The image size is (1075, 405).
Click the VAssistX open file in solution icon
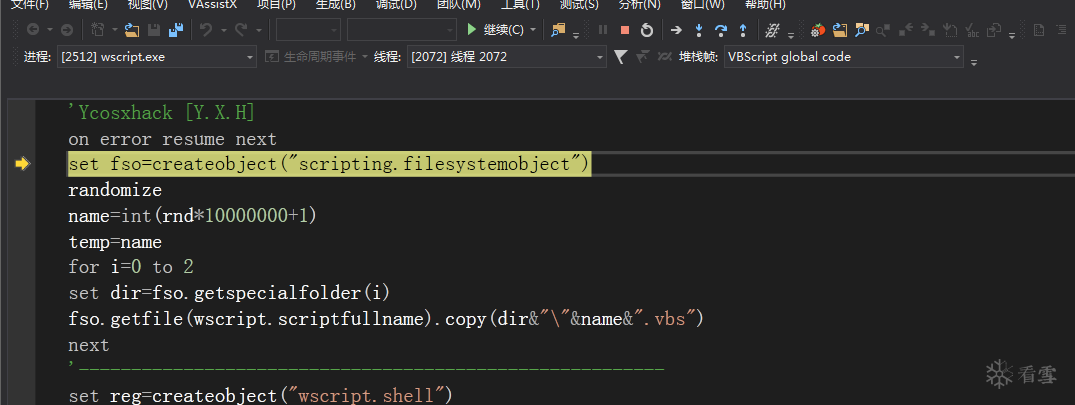pos(840,29)
